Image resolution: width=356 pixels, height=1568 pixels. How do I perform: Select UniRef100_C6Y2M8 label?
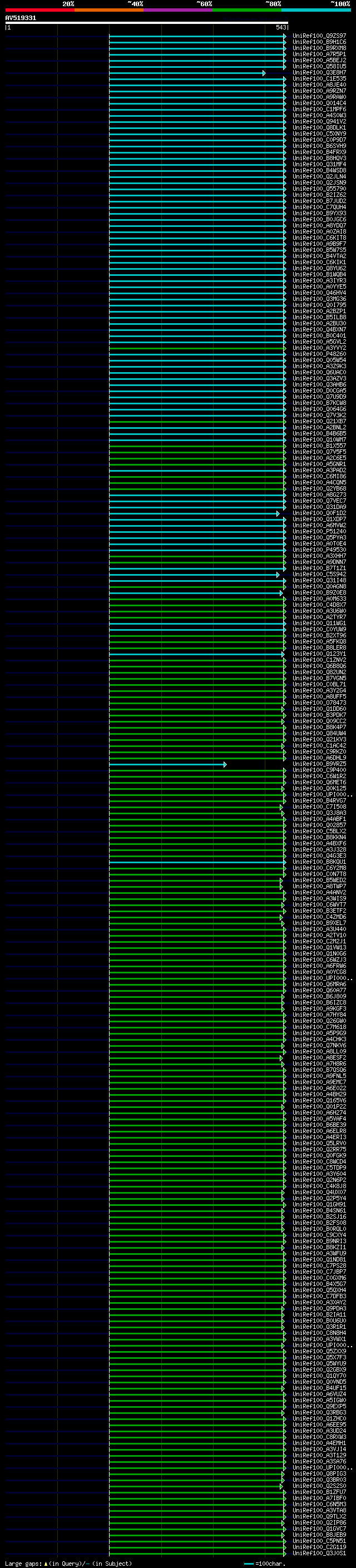coord(319,869)
